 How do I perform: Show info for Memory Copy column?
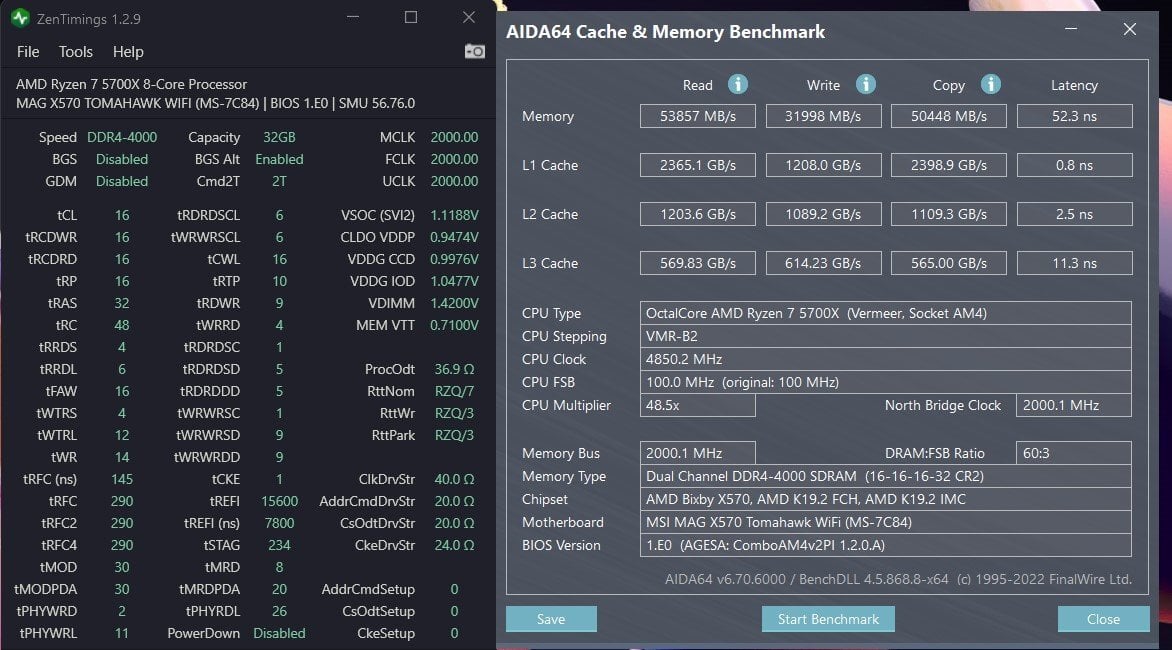[x=990, y=84]
